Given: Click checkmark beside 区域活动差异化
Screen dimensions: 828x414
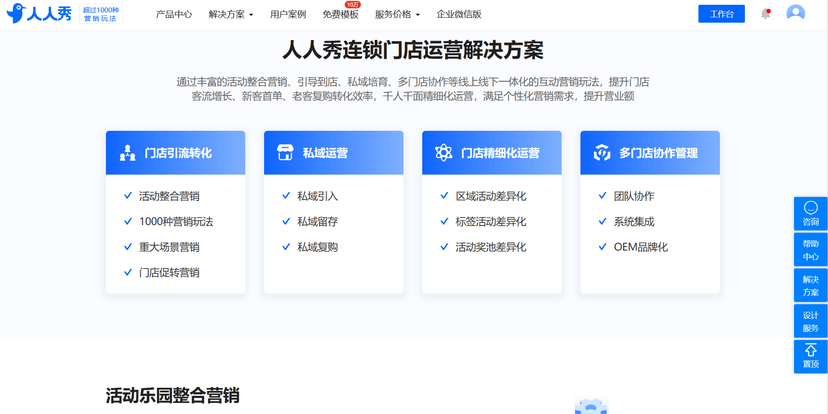Looking at the screenshot, I should point(444,196).
